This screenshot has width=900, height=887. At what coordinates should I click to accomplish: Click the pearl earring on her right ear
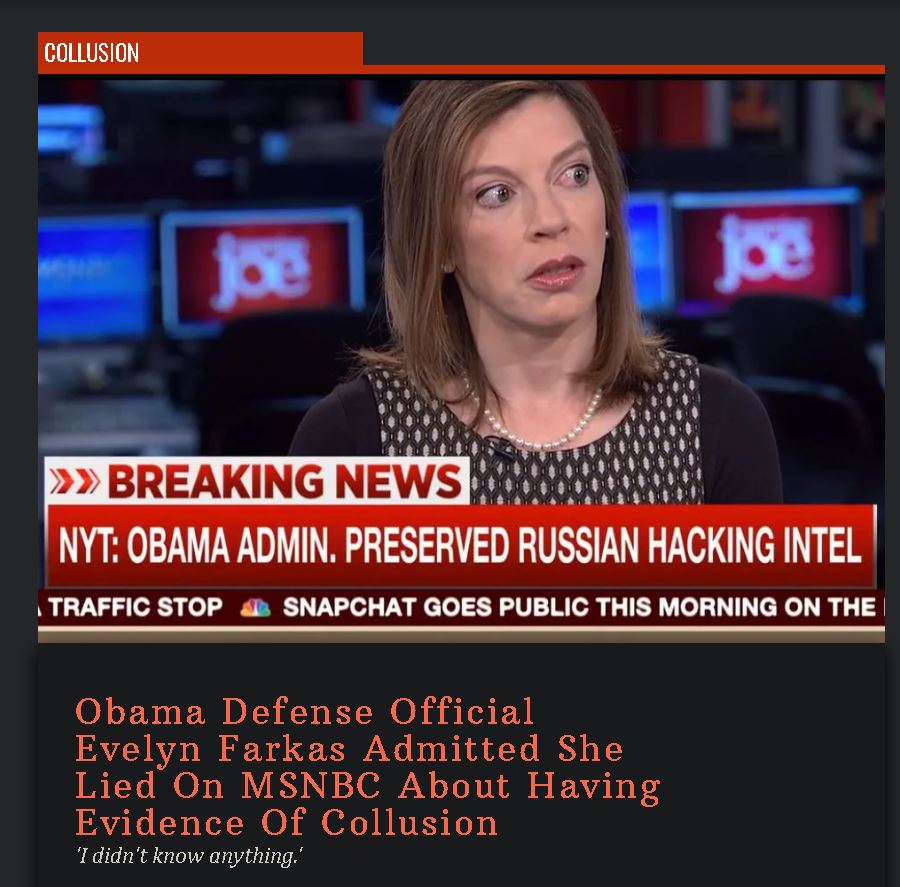447,268
